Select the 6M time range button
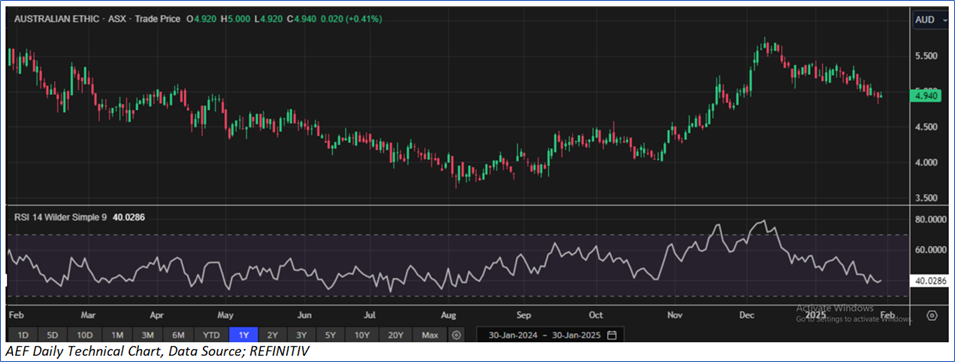This screenshot has width=955, height=362. (x=179, y=335)
